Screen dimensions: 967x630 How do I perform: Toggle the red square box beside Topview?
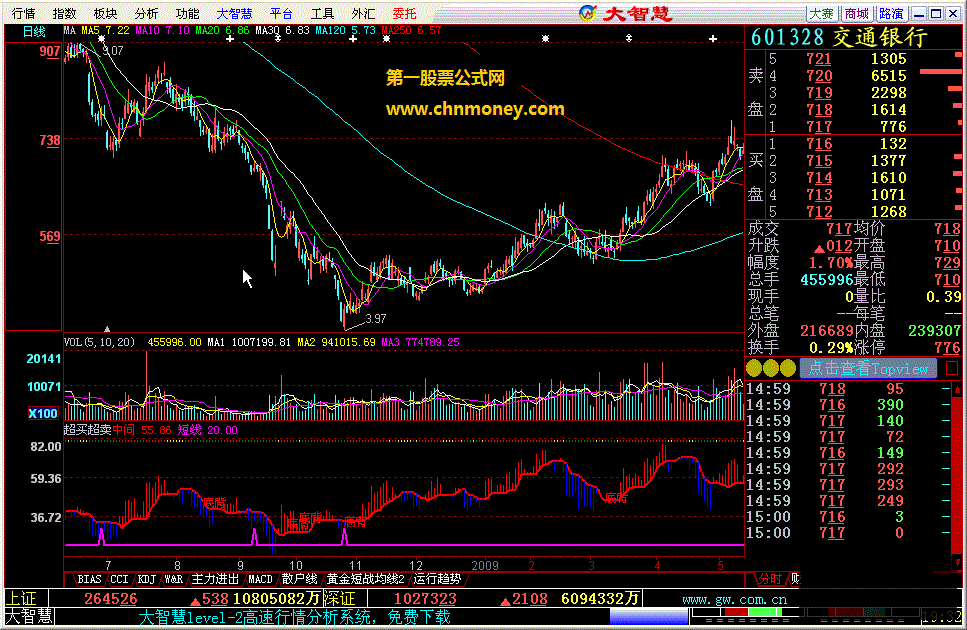(x=952, y=368)
